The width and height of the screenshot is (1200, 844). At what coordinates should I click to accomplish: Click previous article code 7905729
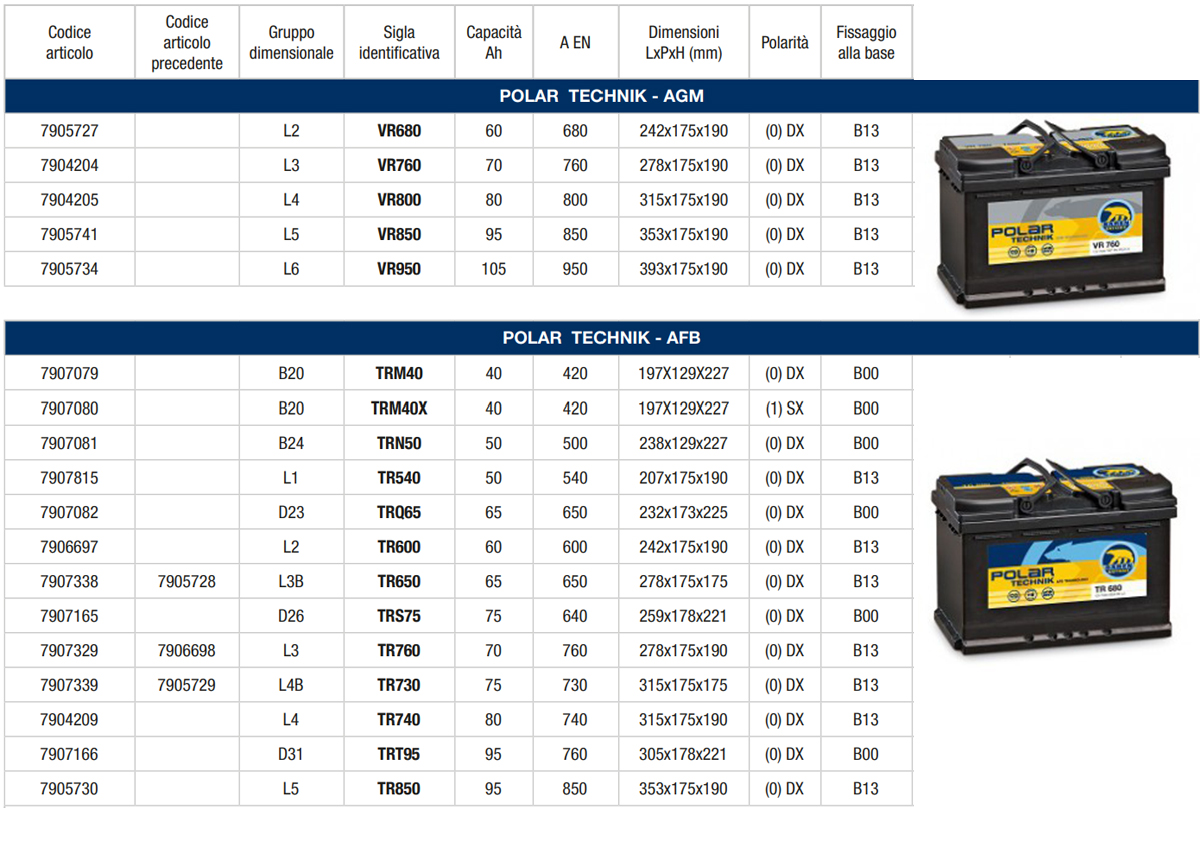tap(187, 685)
